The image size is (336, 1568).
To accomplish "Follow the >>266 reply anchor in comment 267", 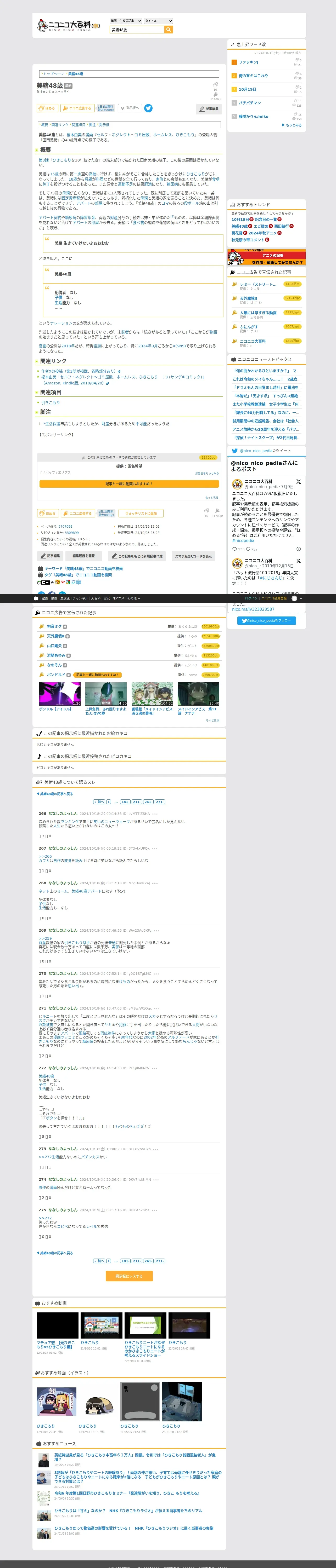I will click(x=45, y=856).
